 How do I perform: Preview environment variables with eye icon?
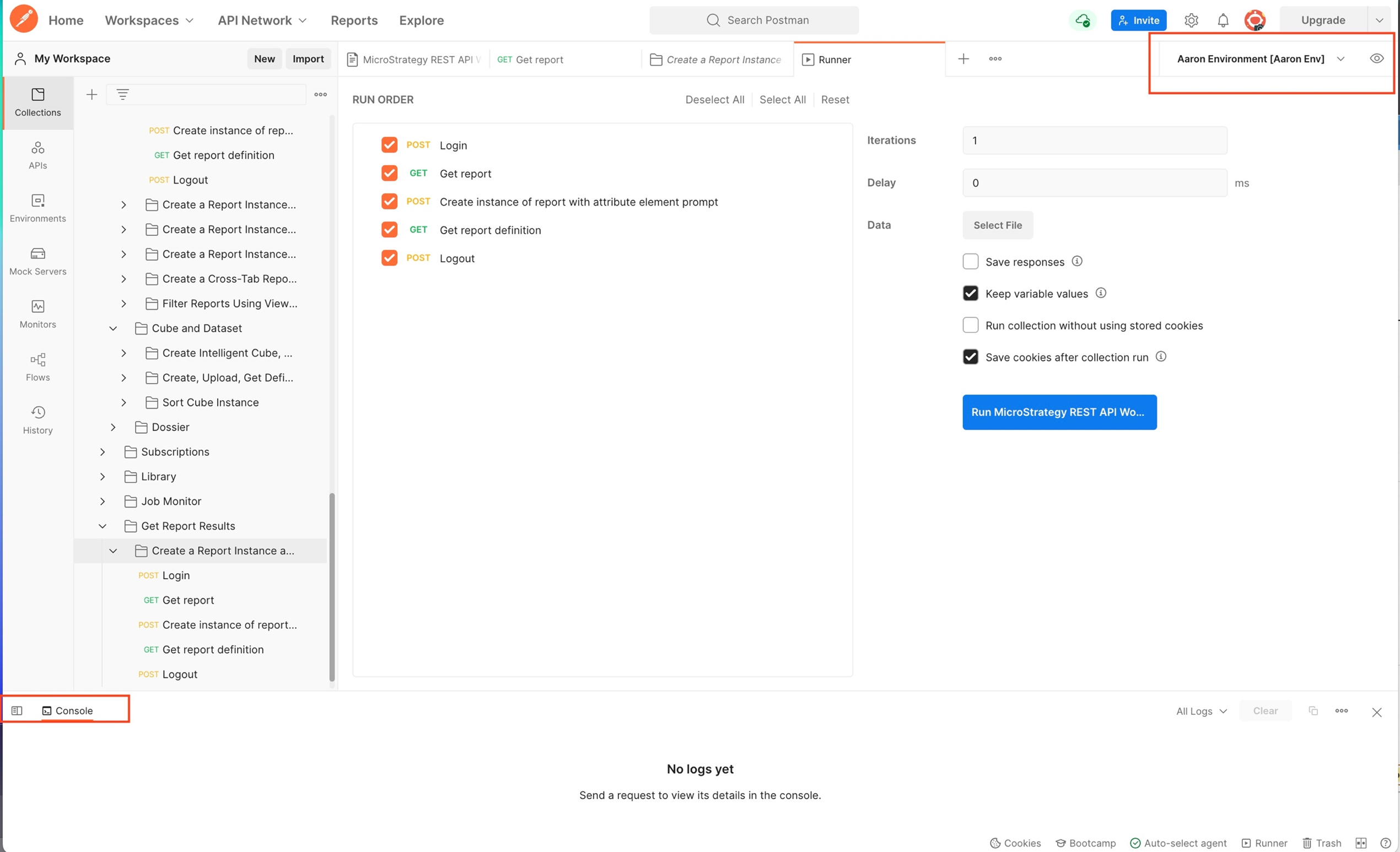(1377, 58)
